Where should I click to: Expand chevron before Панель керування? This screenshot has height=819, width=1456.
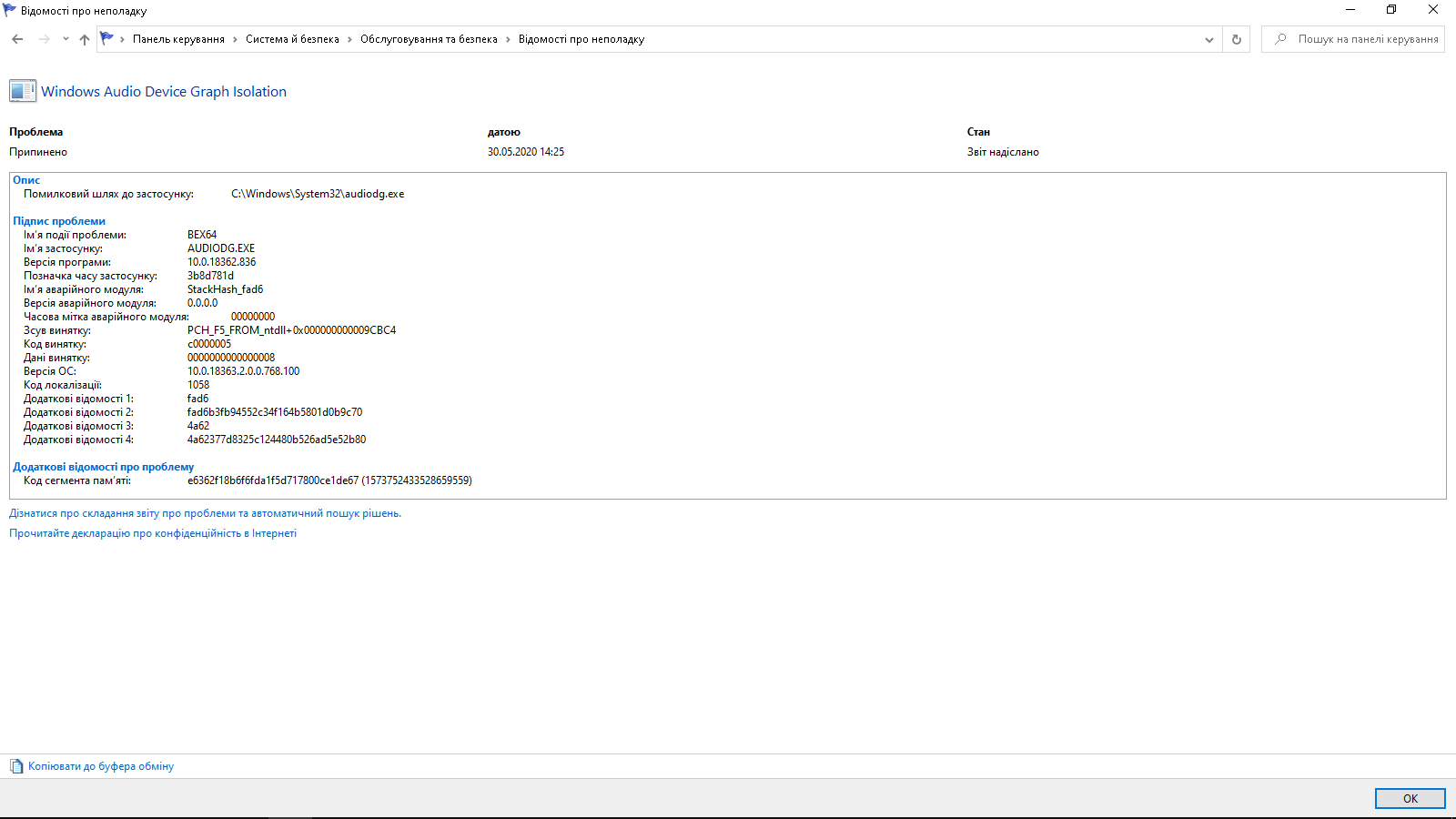pyautogui.click(x=122, y=39)
